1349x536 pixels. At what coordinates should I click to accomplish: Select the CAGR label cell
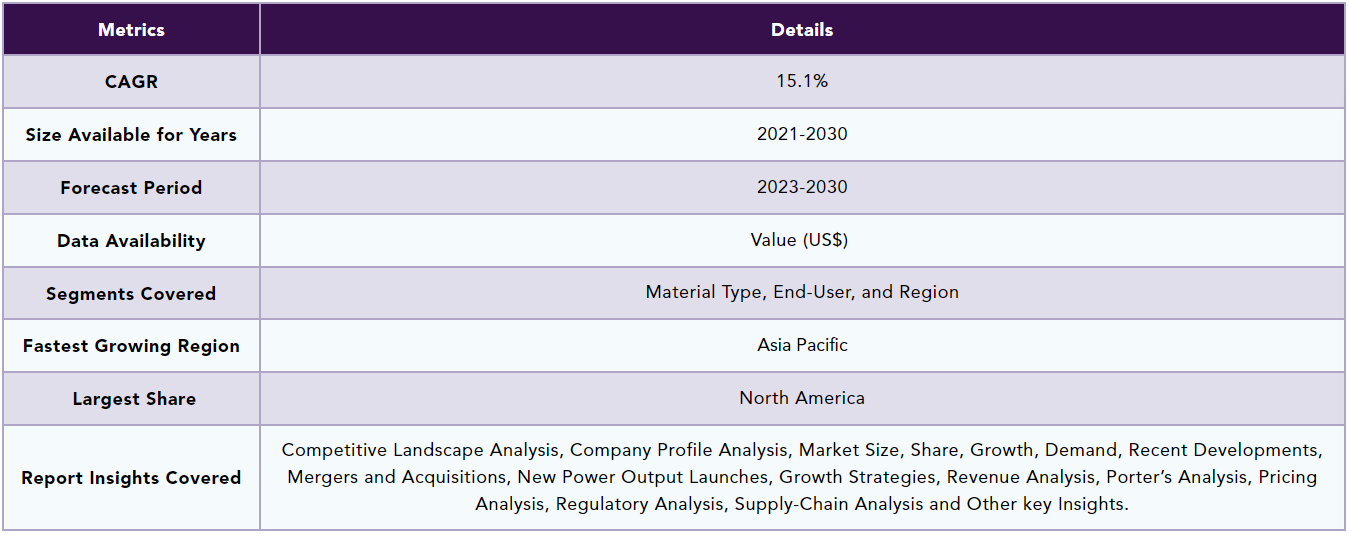pyautogui.click(x=131, y=82)
